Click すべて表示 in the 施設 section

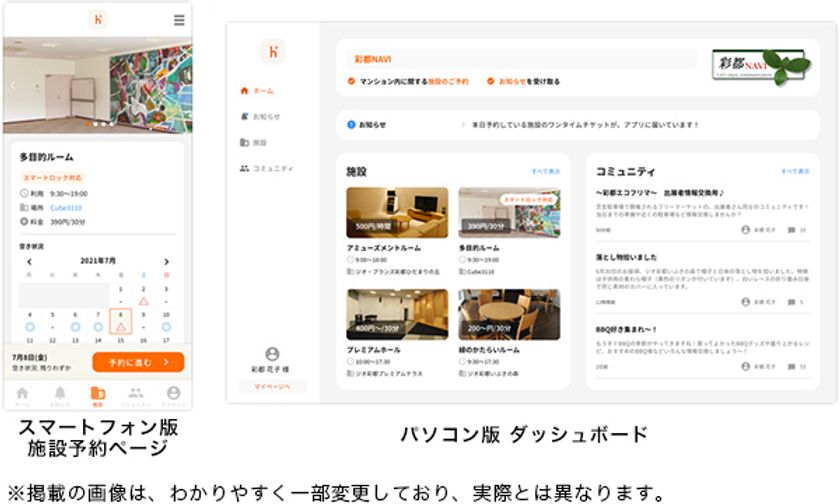[545, 171]
